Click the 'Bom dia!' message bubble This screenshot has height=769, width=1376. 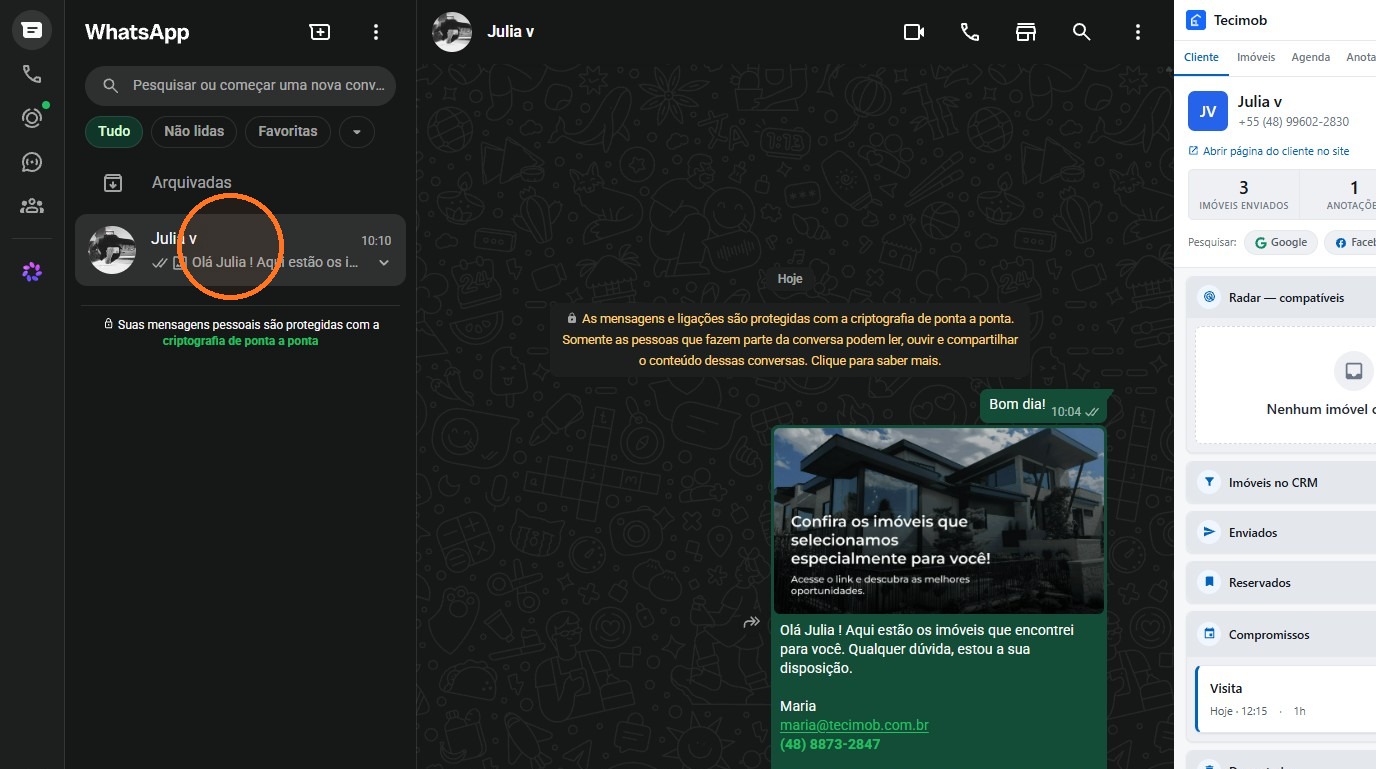[x=1043, y=405]
